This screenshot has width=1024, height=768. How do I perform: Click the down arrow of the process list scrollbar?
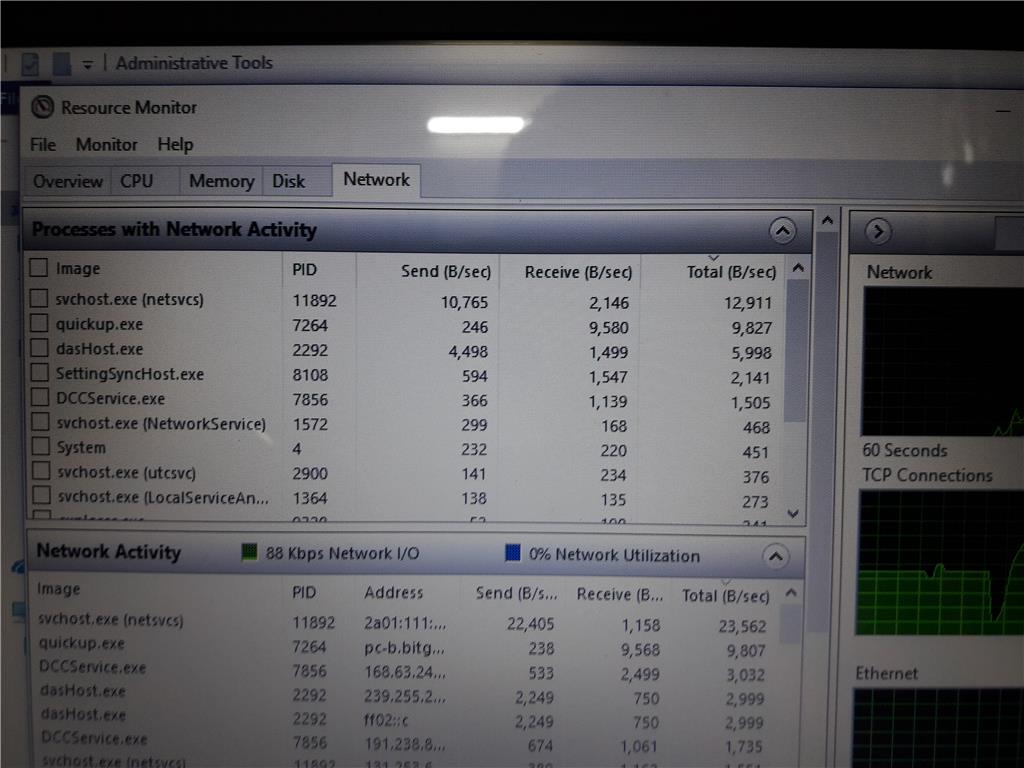(793, 514)
